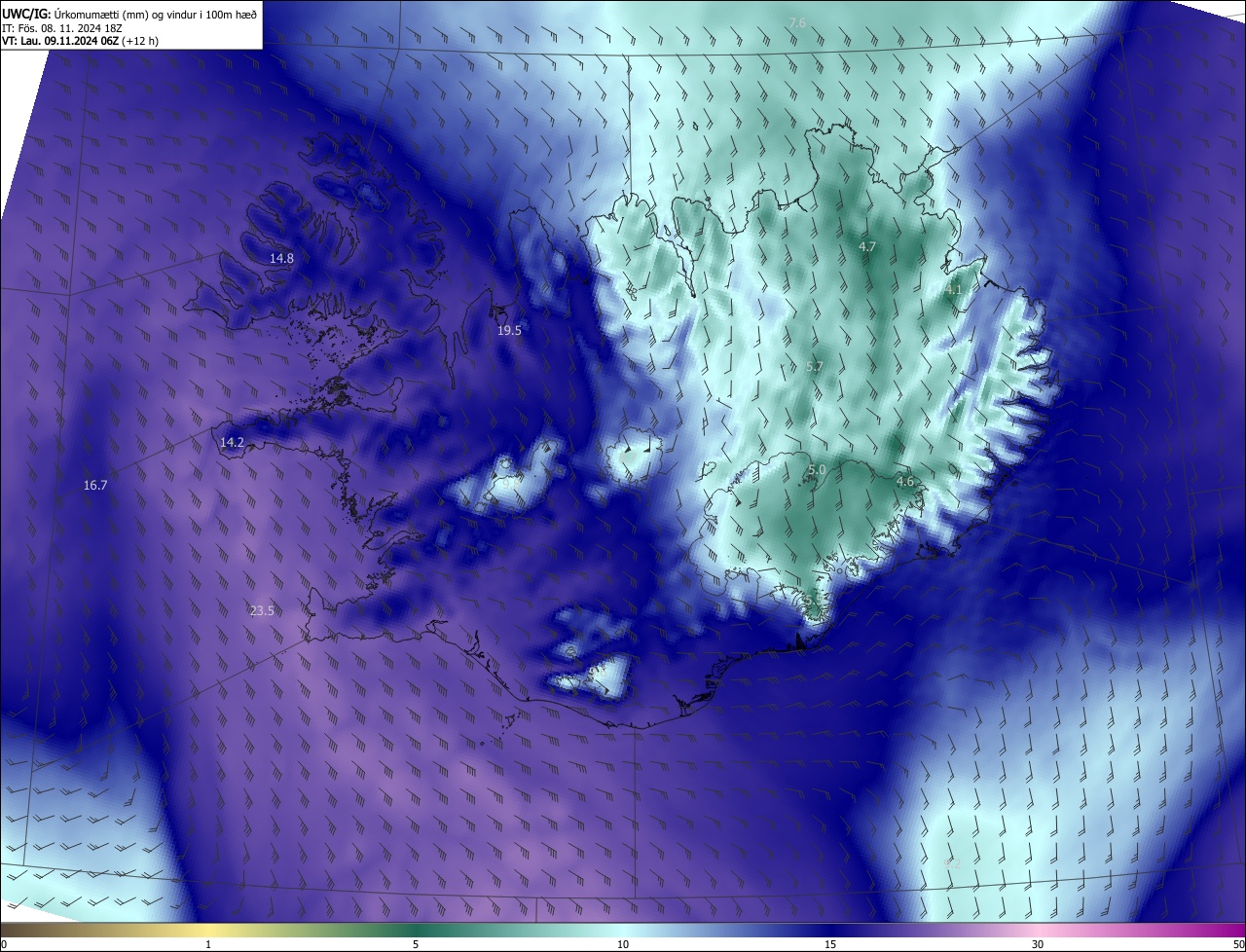1246x952 pixels.
Task: Click the 14.2 value label
Action: click(x=232, y=442)
